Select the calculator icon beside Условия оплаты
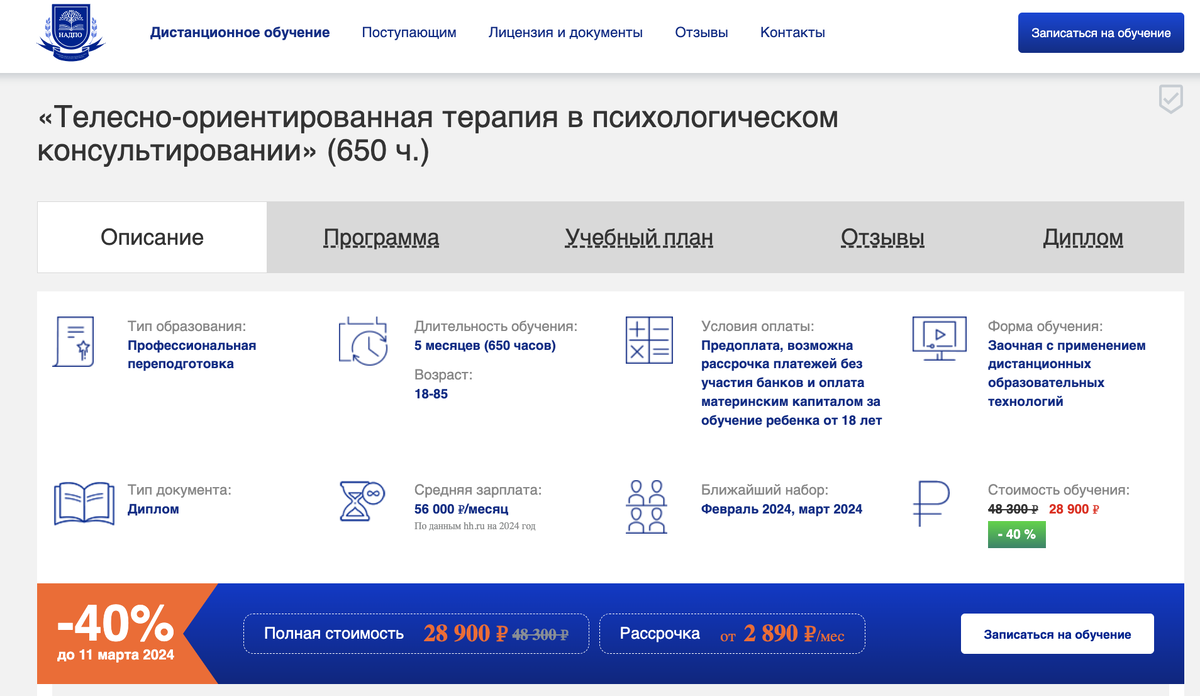1200x696 pixels. coord(648,340)
